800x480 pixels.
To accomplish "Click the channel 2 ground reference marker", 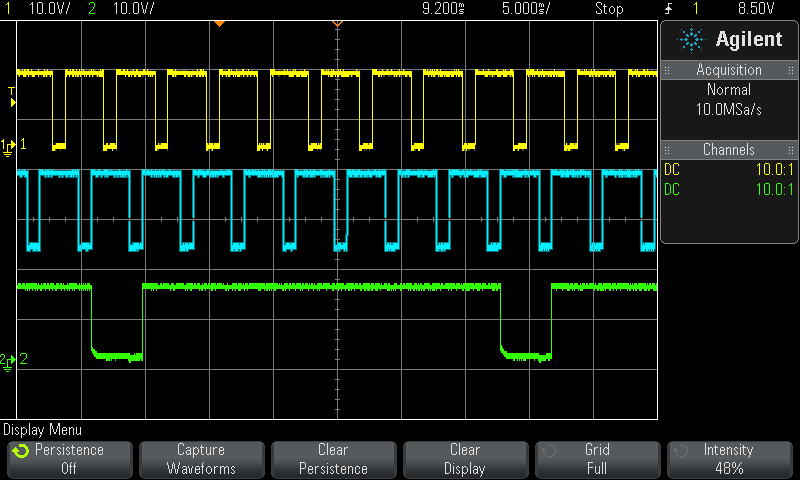I will pos(10,360).
